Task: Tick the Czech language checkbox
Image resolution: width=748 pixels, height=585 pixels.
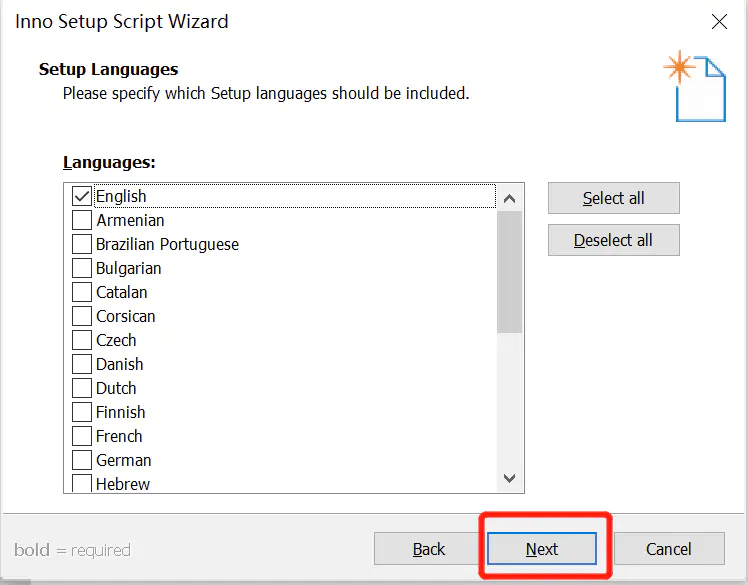Action: pos(82,340)
